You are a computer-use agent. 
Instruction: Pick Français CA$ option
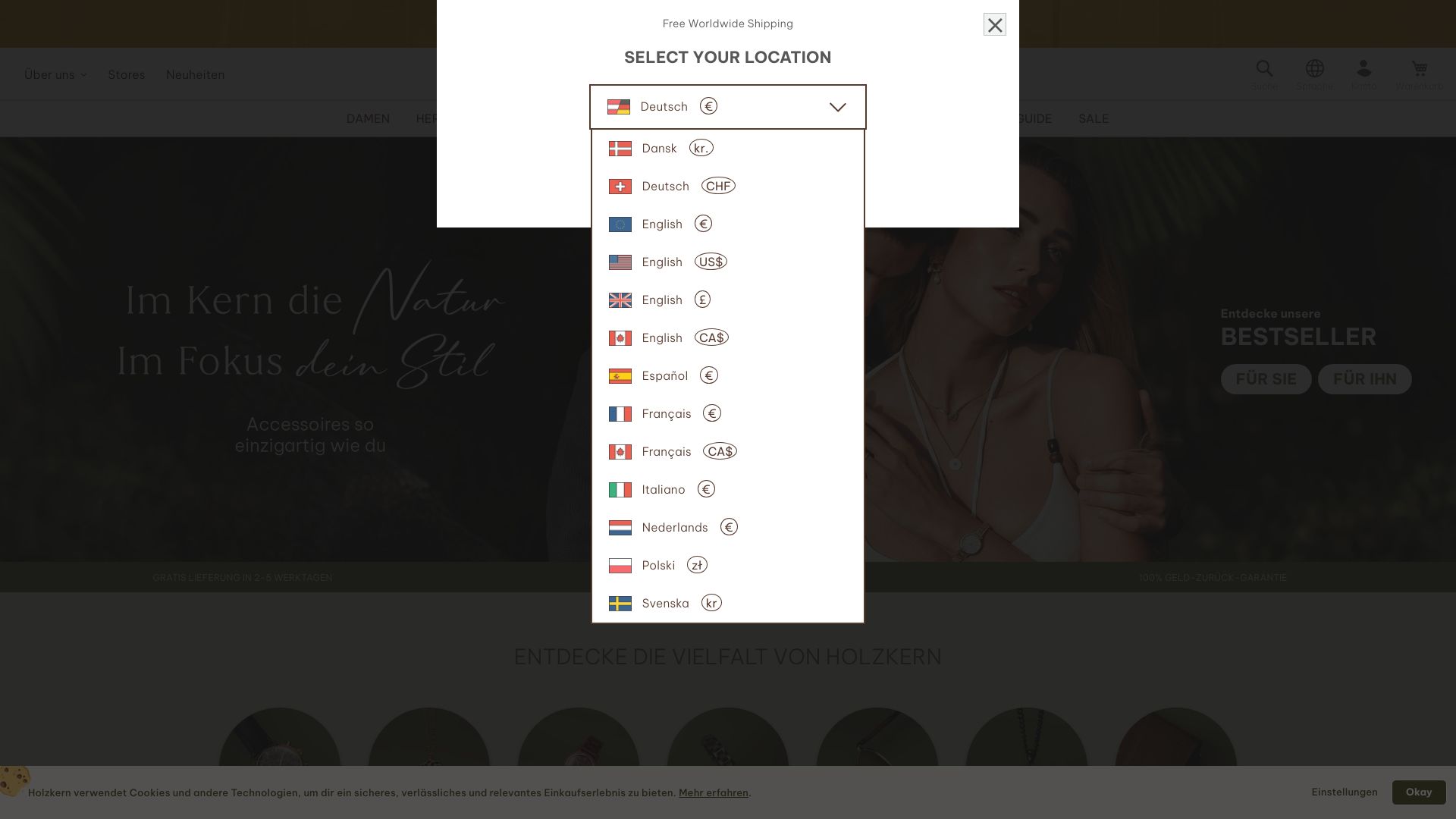click(727, 452)
